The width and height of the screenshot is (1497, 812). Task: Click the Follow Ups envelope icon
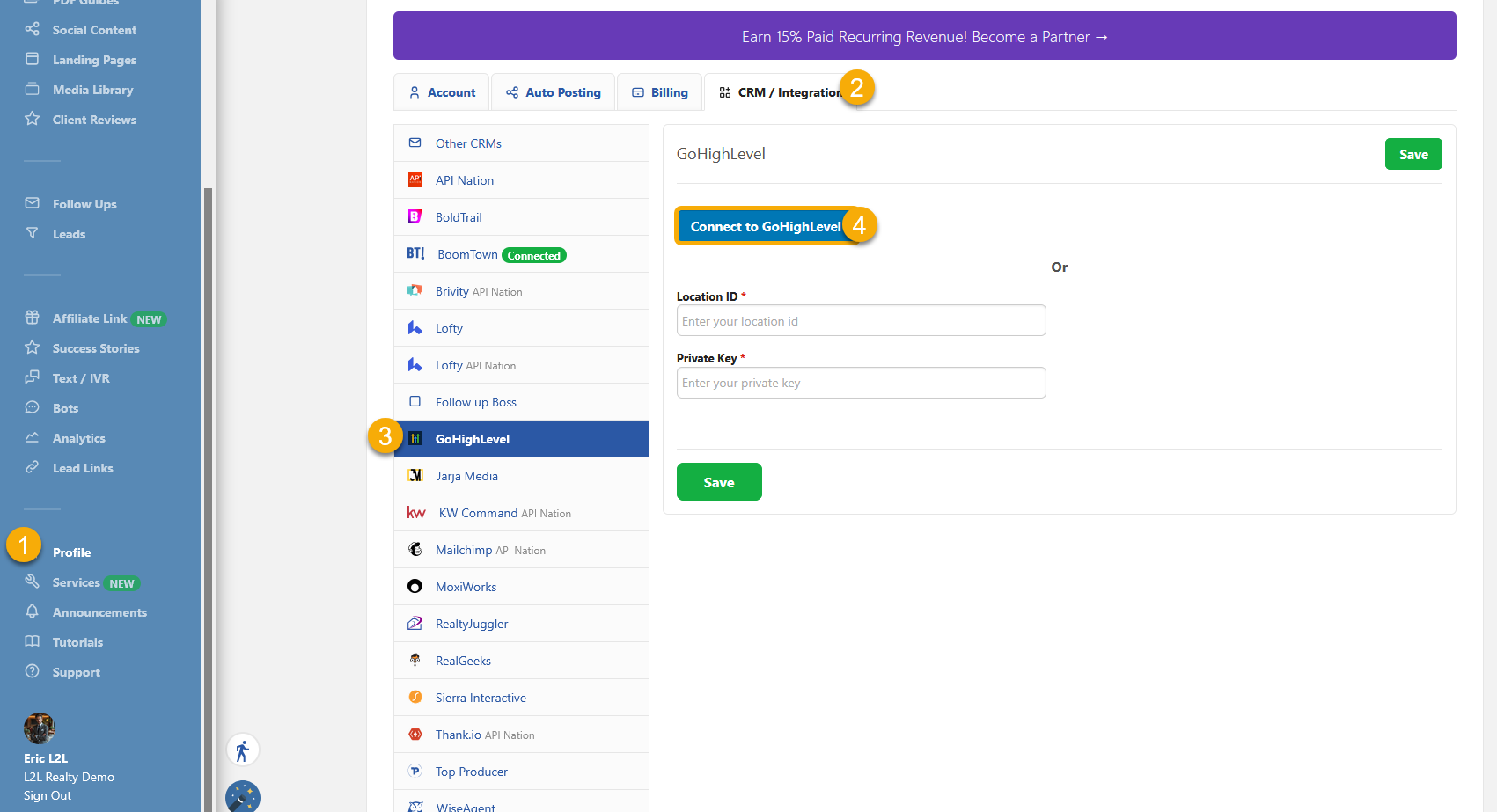33,203
